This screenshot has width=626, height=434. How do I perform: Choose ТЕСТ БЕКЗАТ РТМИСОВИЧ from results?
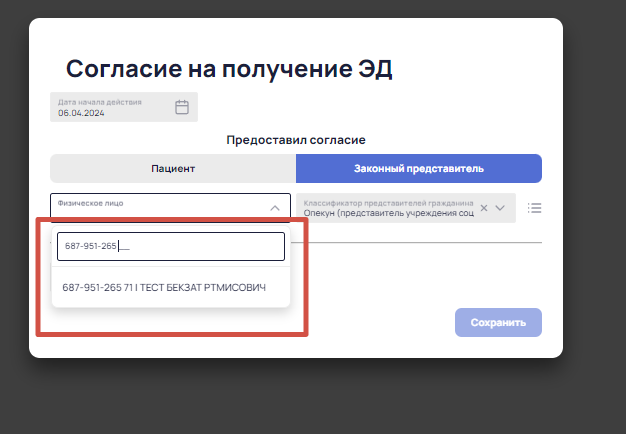[171, 287]
